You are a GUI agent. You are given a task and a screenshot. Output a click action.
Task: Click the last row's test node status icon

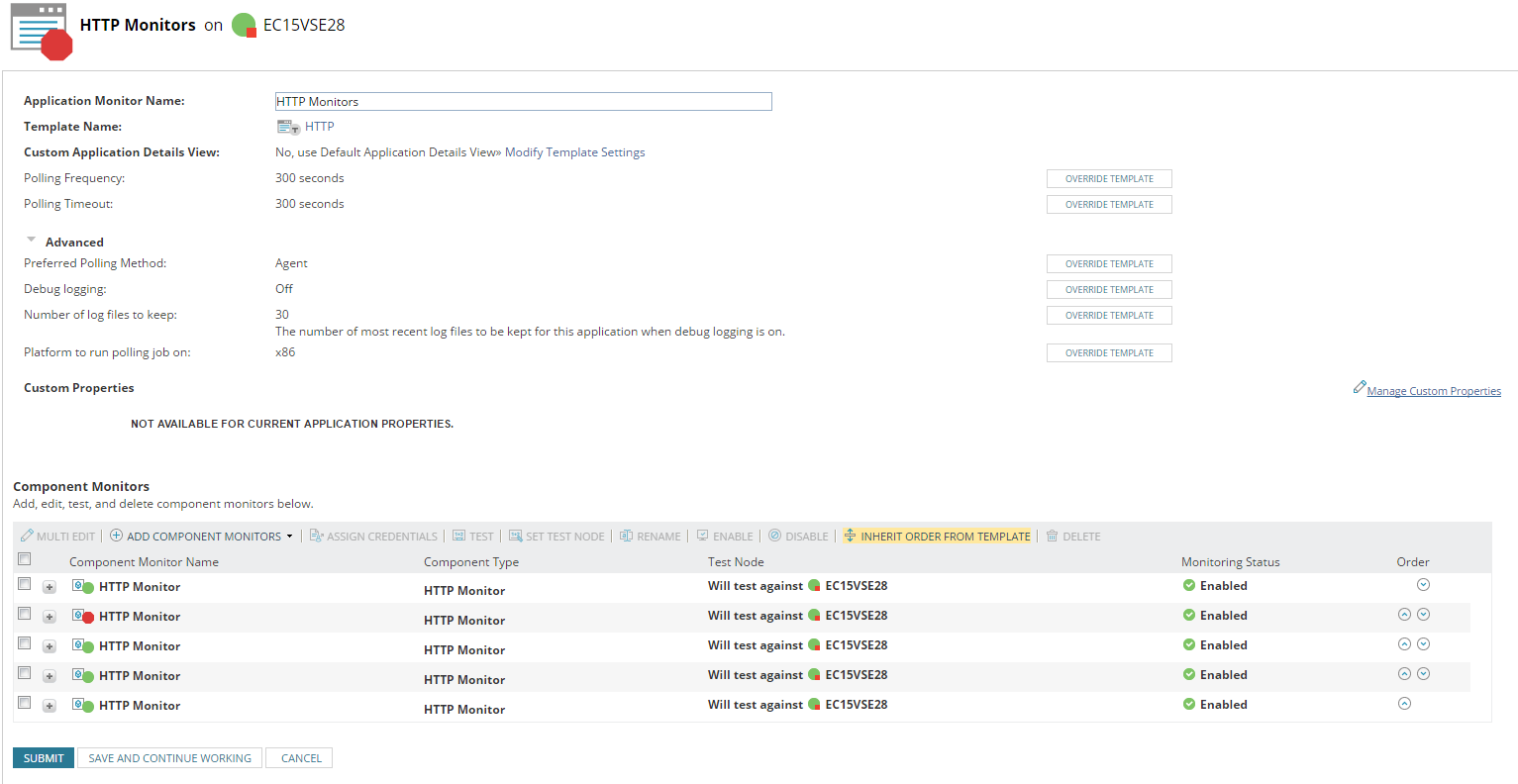(814, 705)
